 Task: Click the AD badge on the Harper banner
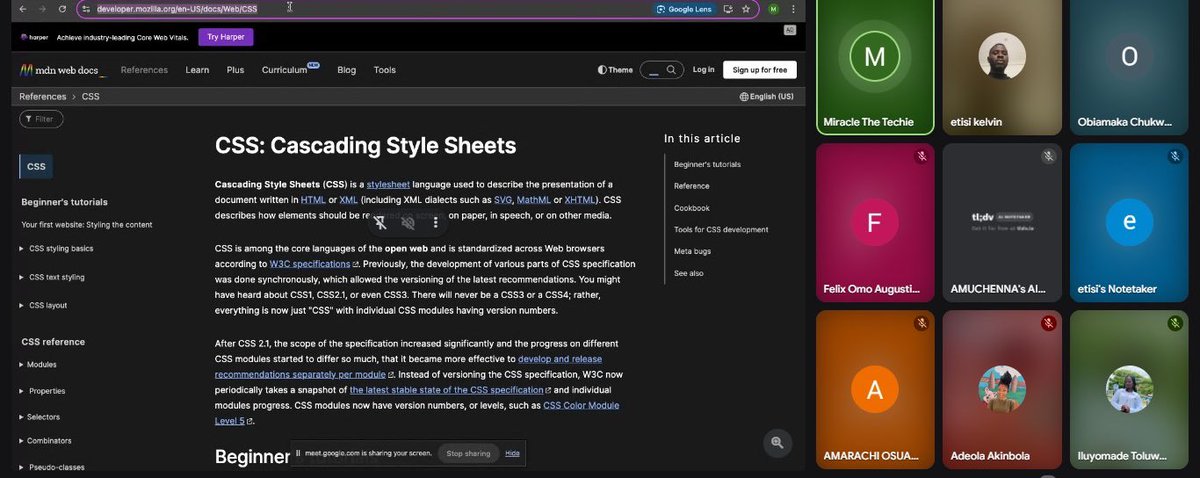[790, 30]
